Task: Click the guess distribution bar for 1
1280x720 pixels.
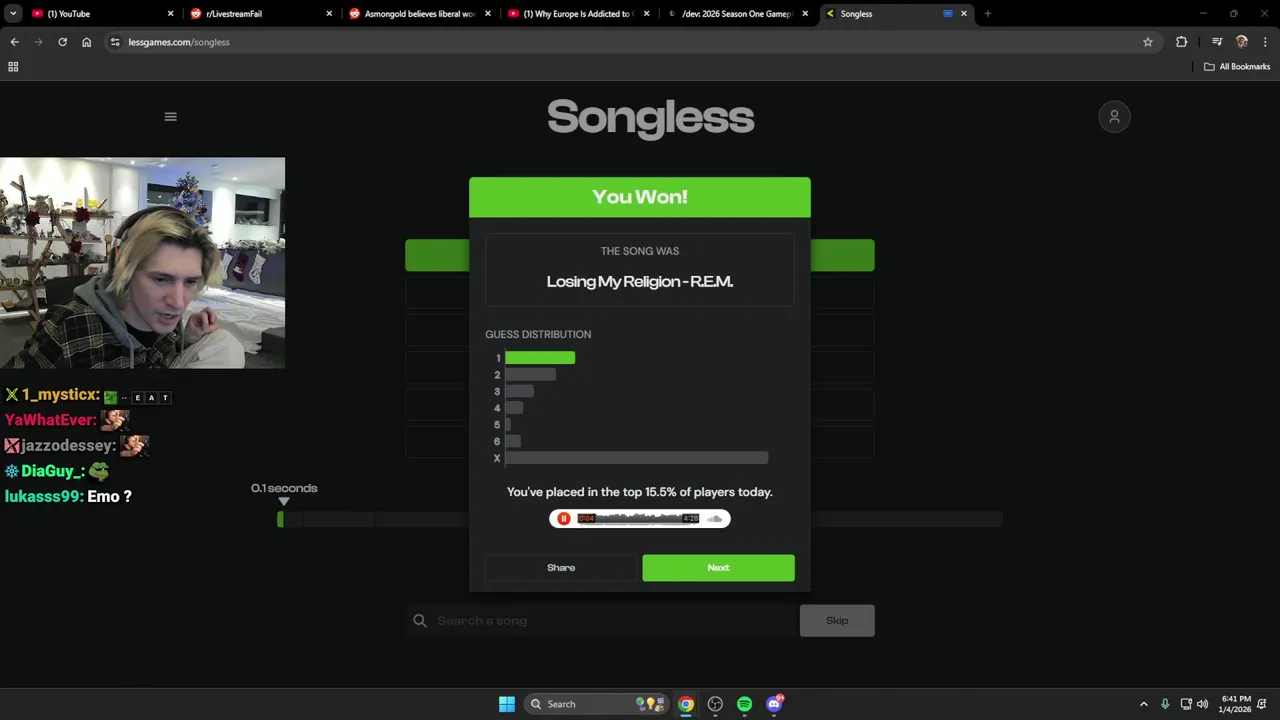Action: (x=540, y=358)
